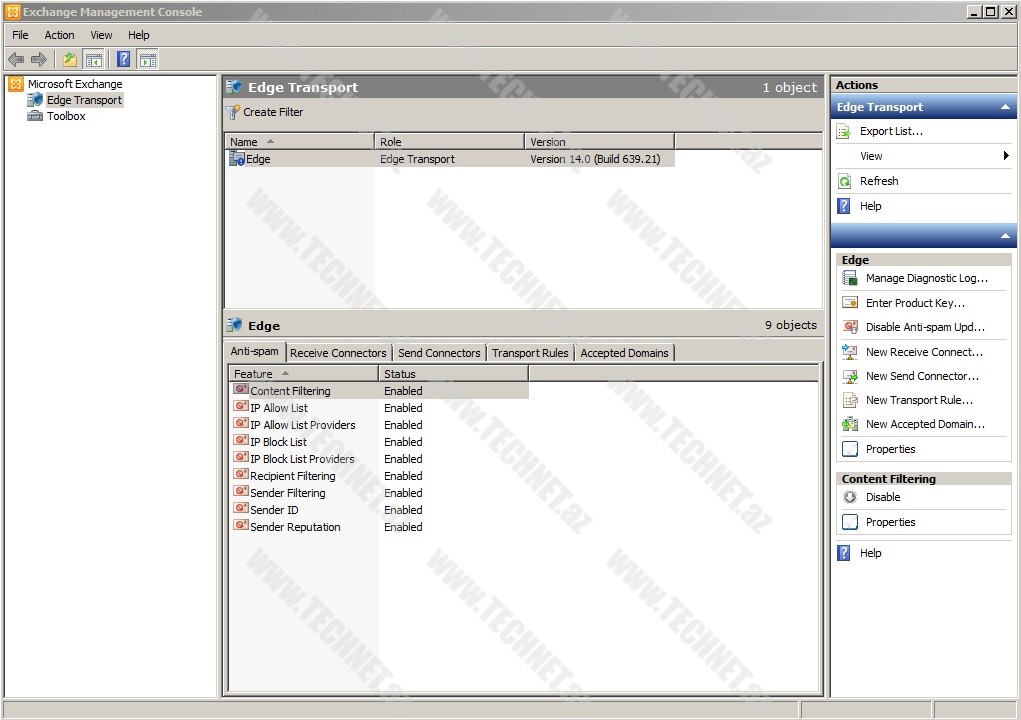
Task: Expand the View submenu arrow
Action: pos(1005,156)
